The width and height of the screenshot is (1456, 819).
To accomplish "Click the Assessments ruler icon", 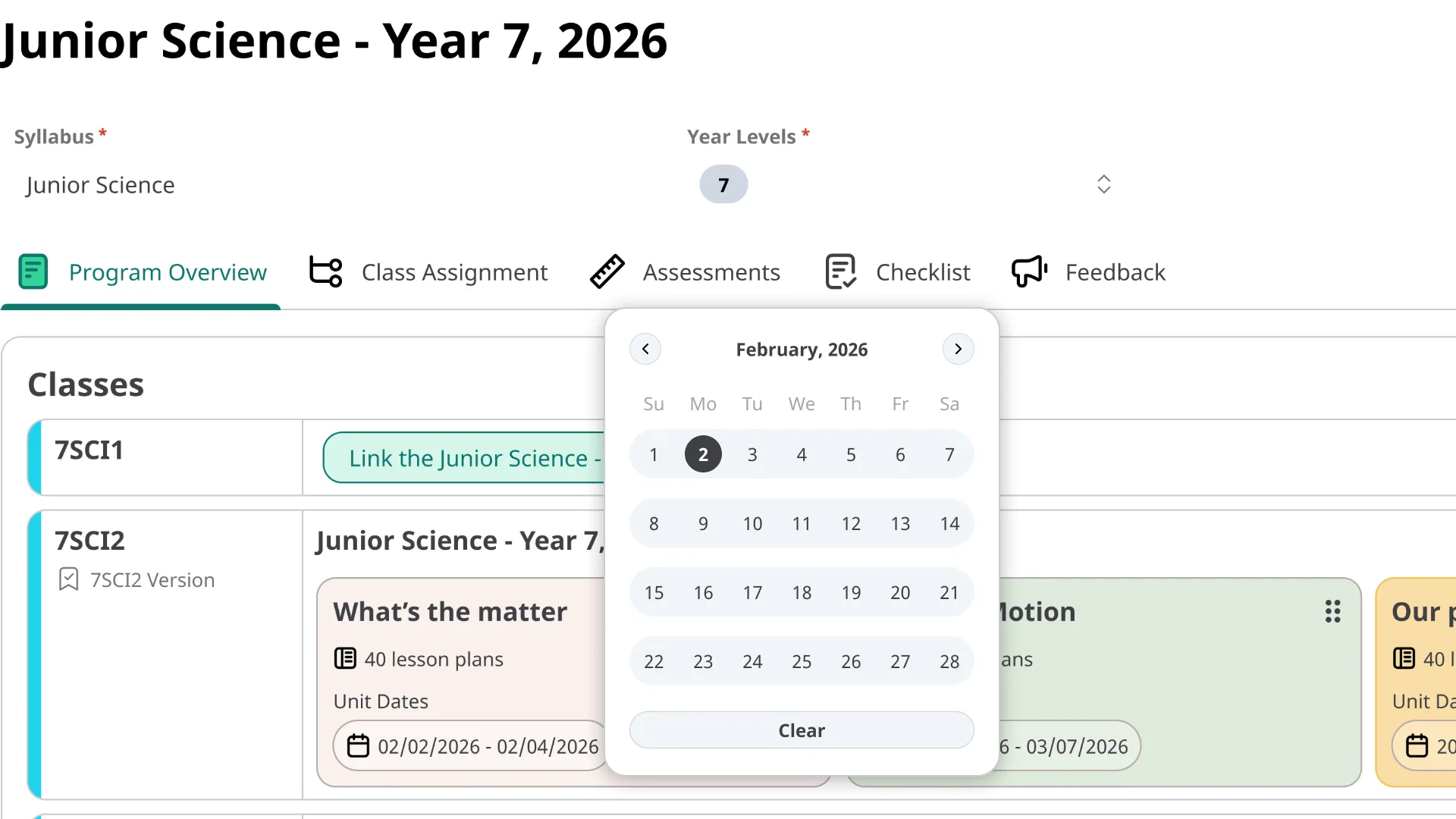I will click(x=607, y=271).
